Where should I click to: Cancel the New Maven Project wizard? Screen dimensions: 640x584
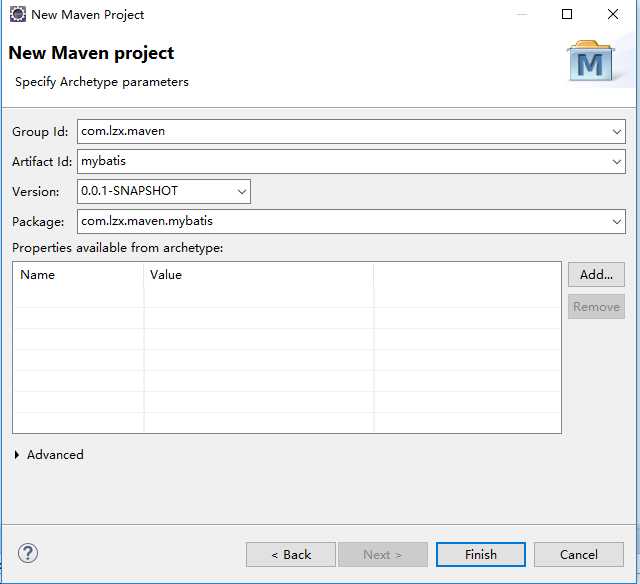point(579,555)
